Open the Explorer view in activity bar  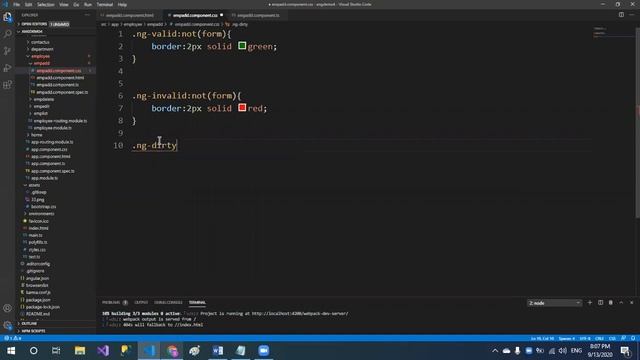pos(7,17)
